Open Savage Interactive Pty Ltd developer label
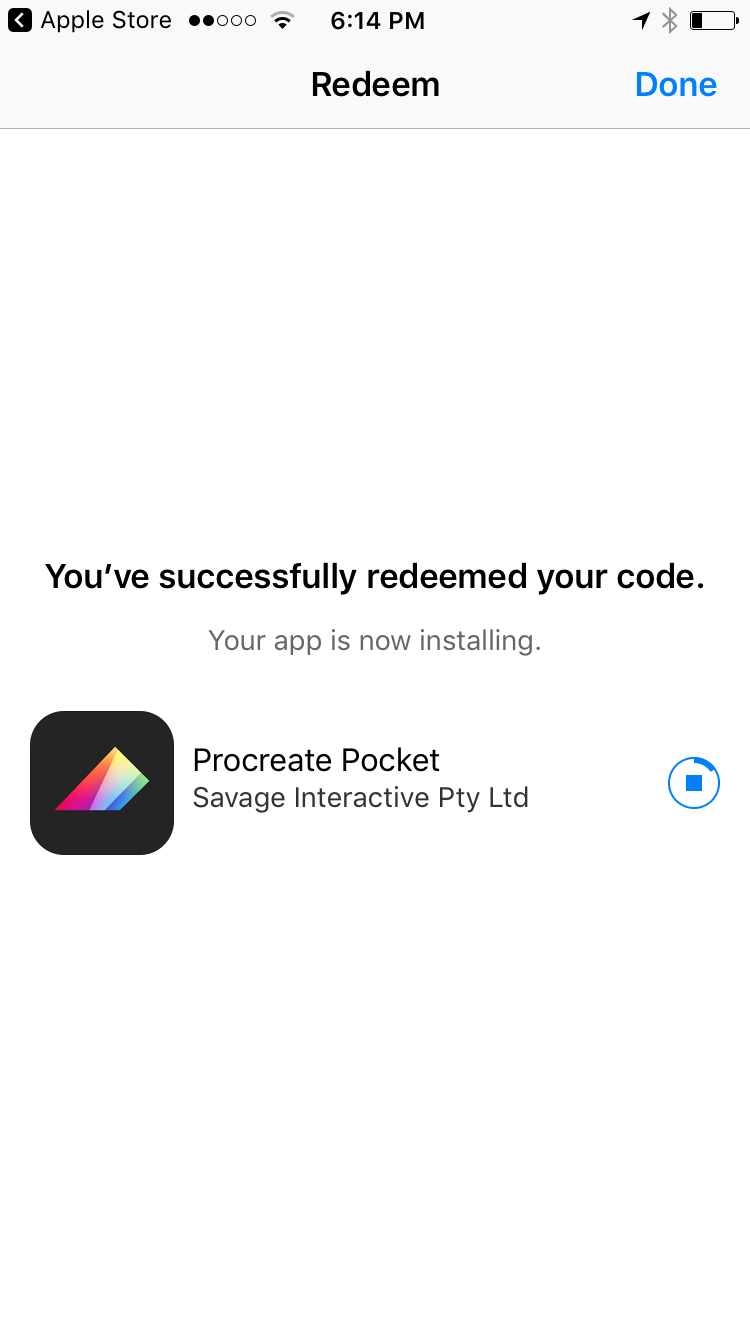Image resolution: width=750 pixels, height=1334 pixels. click(360, 798)
